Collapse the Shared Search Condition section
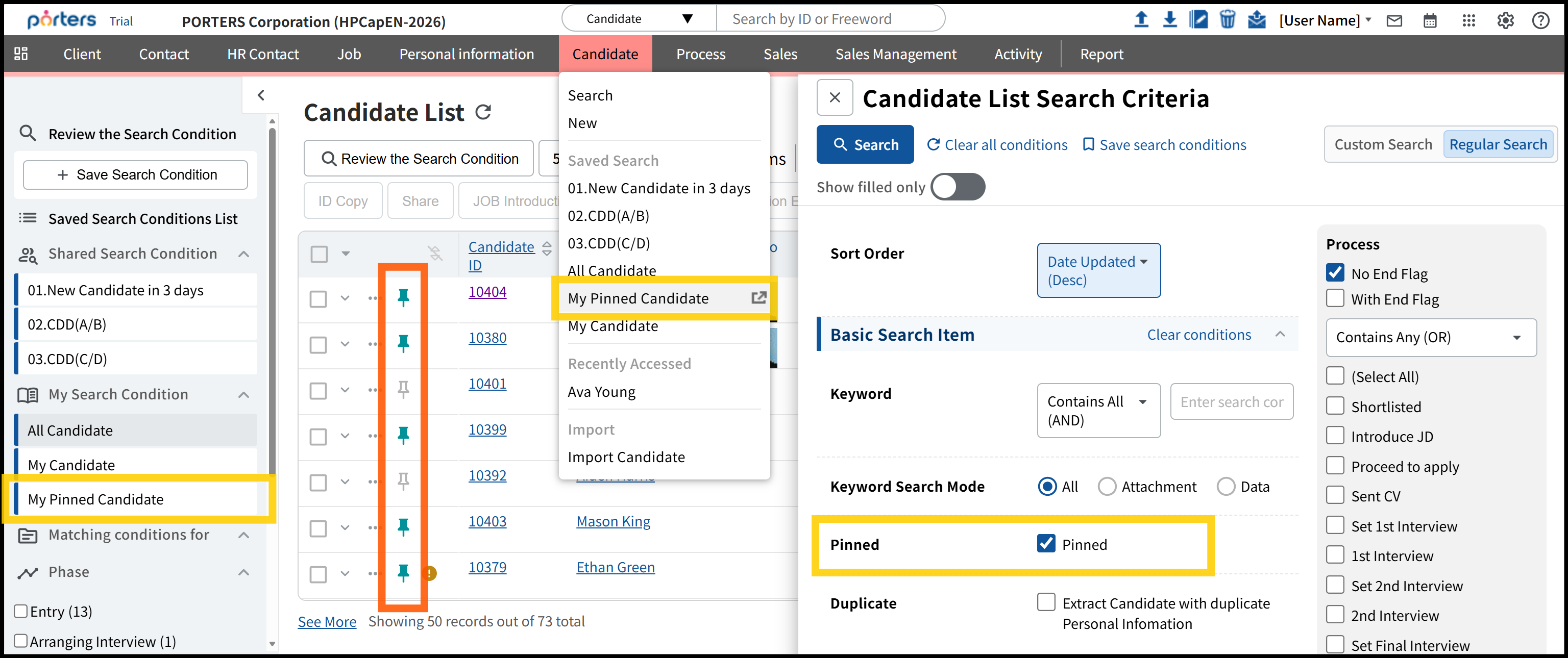This screenshot has width=1568, height=658. coord(243,254)
